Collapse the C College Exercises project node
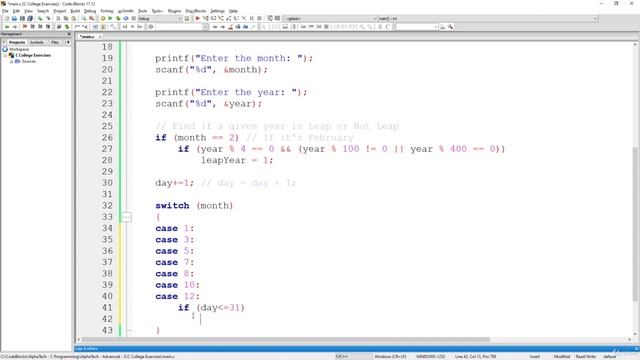 5,55
